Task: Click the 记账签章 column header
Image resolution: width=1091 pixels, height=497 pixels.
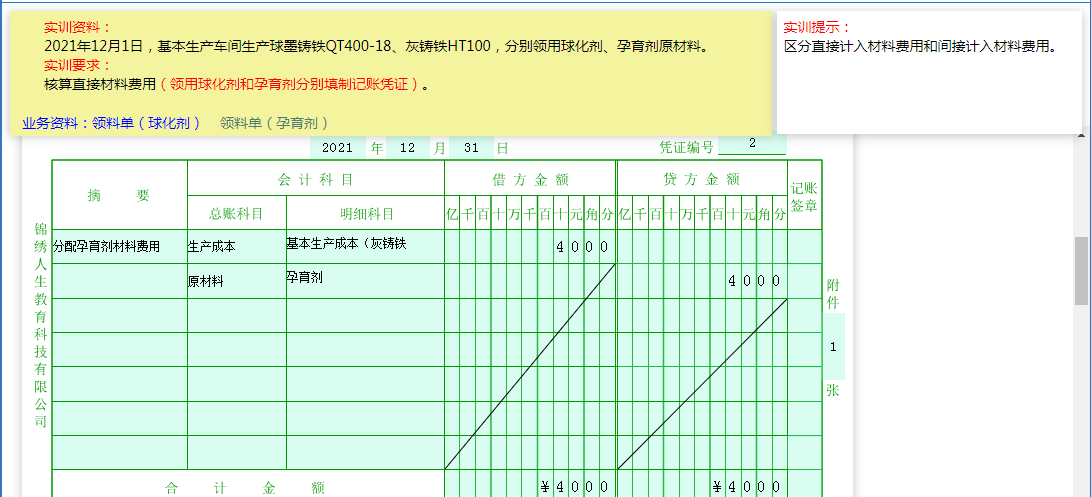Action: (804, 196)
